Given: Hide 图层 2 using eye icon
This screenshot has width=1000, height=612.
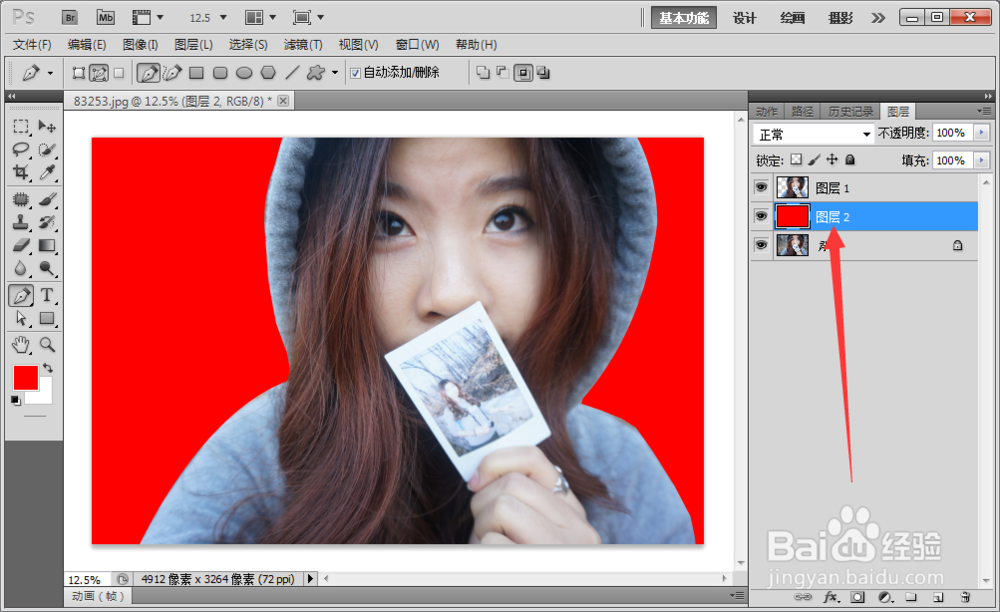Looking at the screenshot, I should (x=761, y=216).
